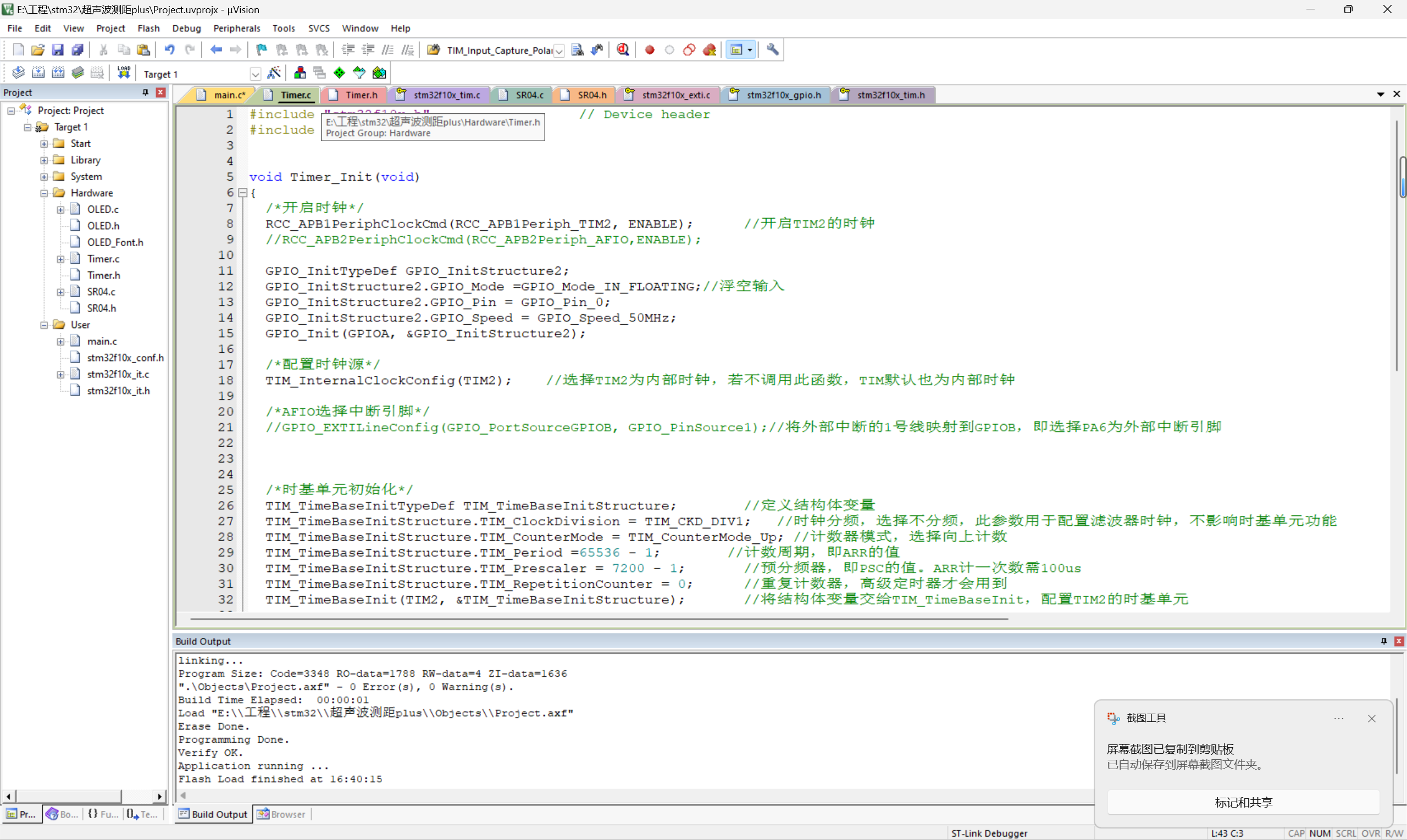Open Options for Target wand icon
Image resolution: width=1407 pixels, height=840 pixels.
coord(274,73)
